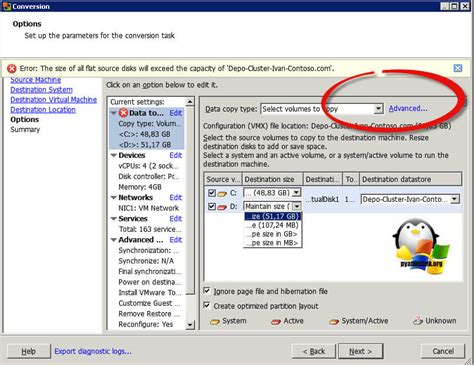Click the Cancel button
This screenshot has height=365, width=474.
pos(443,351)
